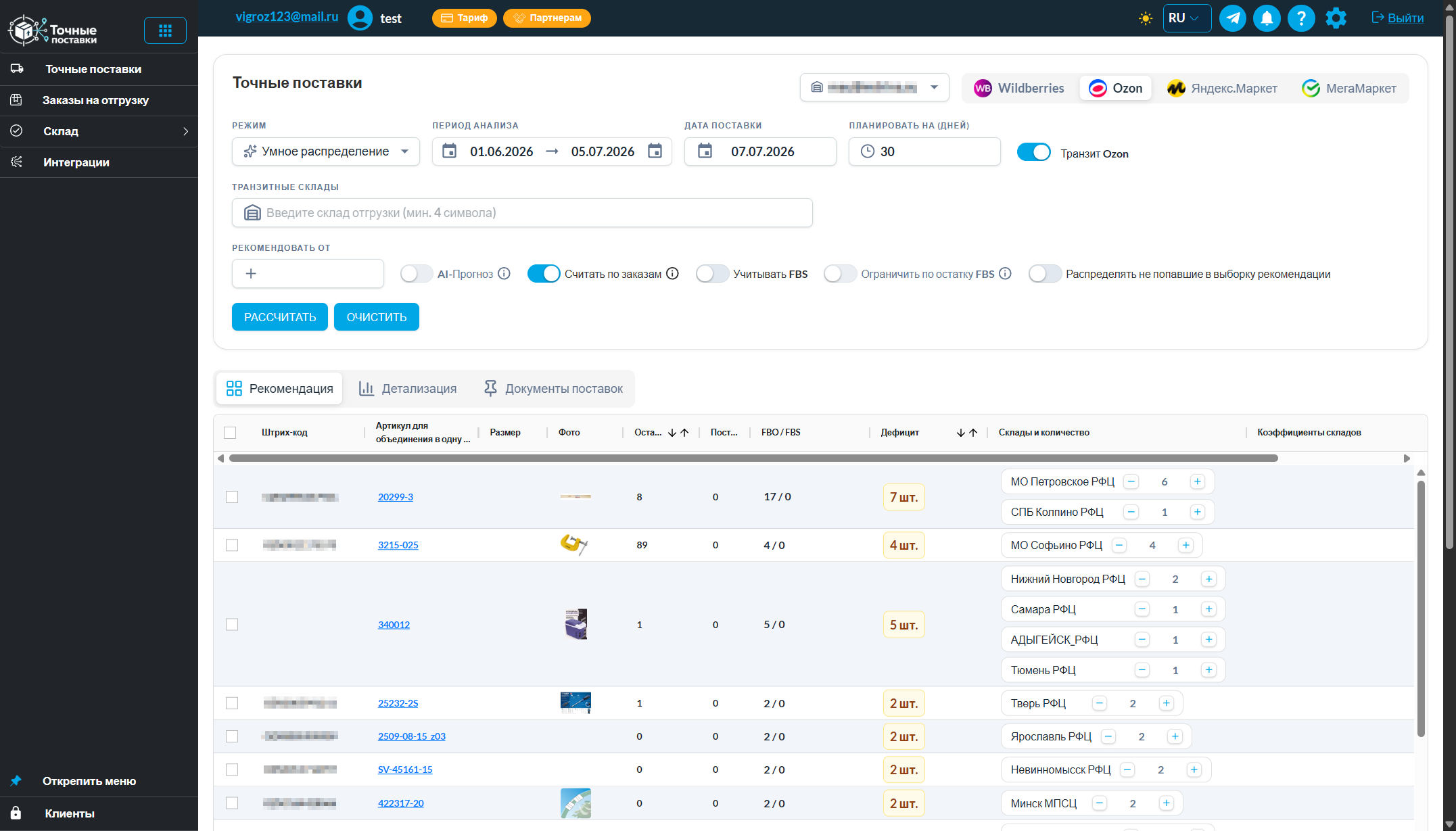Increase quantity for Минск МПСЦ
The image size is (1456, 831).
pos(1167,803)
